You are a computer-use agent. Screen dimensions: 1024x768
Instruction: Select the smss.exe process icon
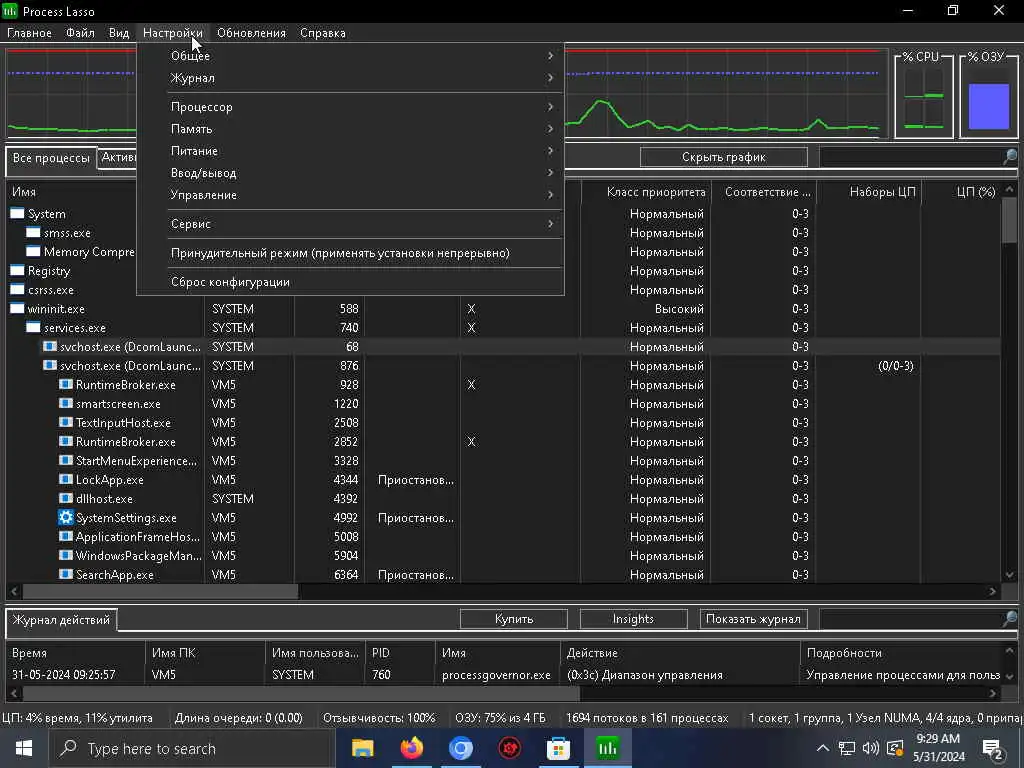pyautogui.click(x=33, y=232)
